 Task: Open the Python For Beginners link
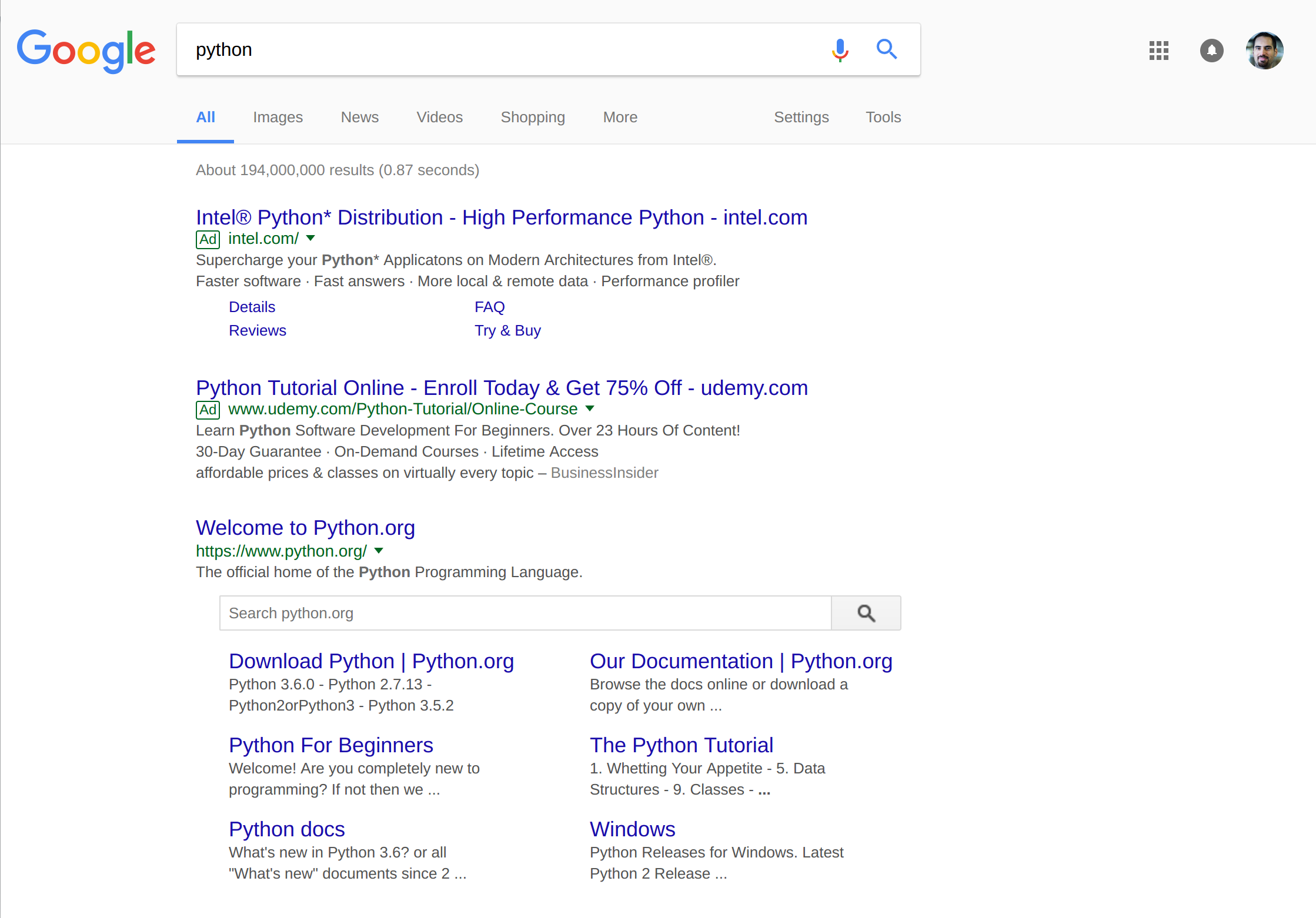[331, 745]
